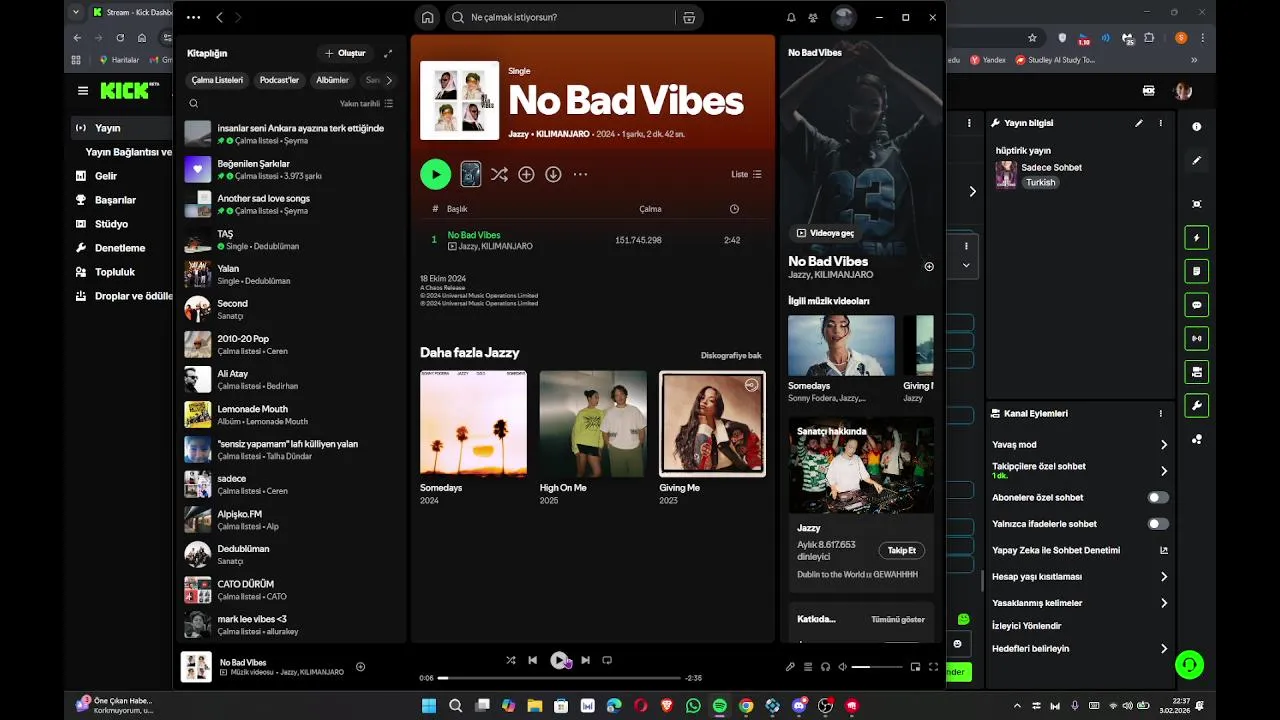Search within the library using magnifier icon

tap(194, 103)
